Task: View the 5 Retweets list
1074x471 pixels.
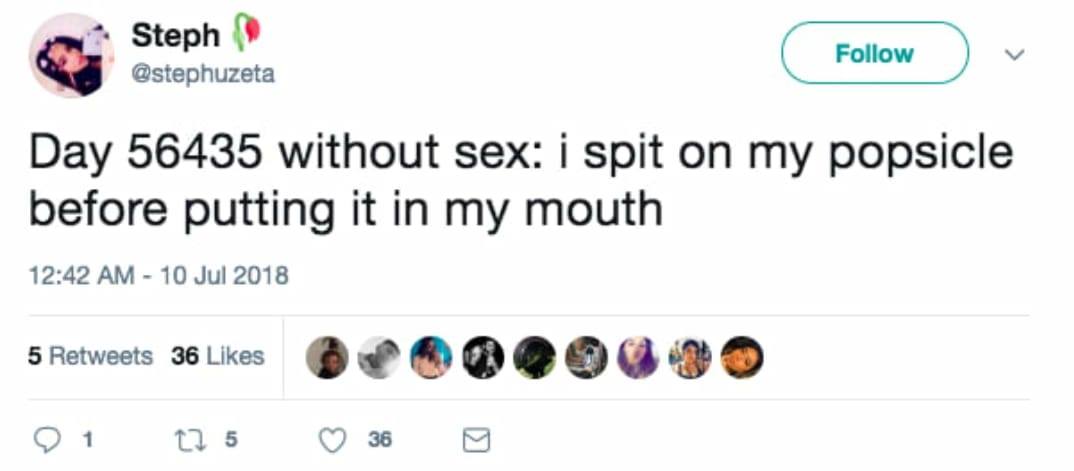Action: [x=90, y=356]
